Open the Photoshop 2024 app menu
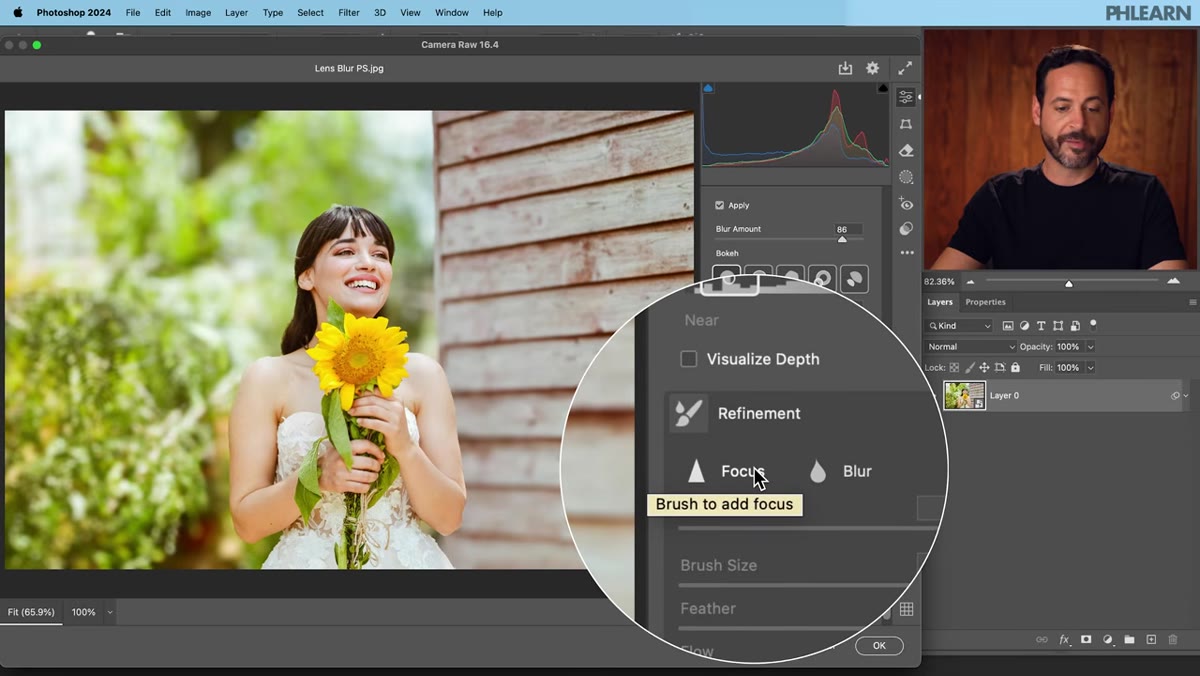 (74, 13)
